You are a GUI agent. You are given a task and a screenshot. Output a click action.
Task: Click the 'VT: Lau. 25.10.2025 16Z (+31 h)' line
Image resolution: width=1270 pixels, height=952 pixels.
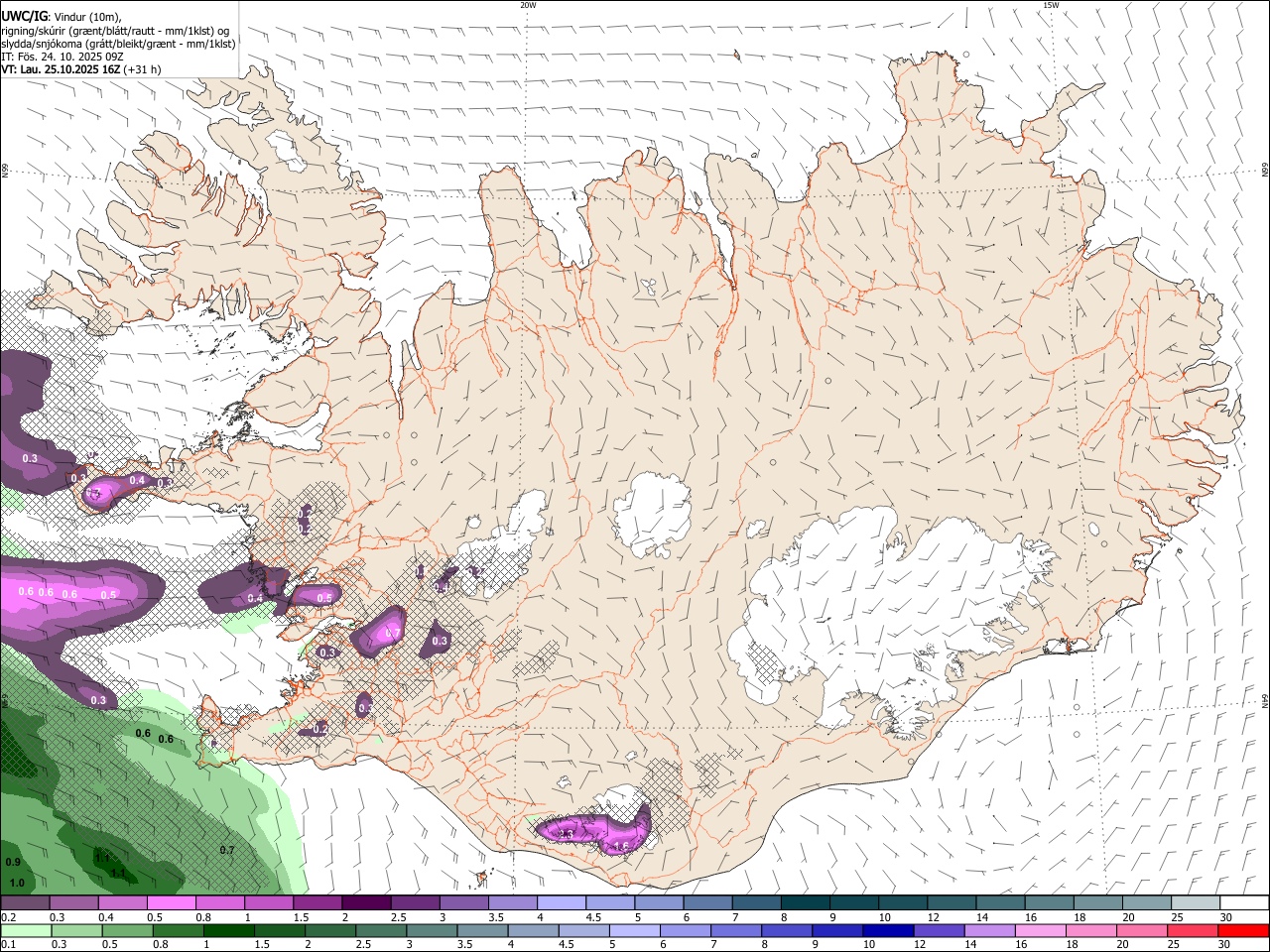[x=81, y=69]
